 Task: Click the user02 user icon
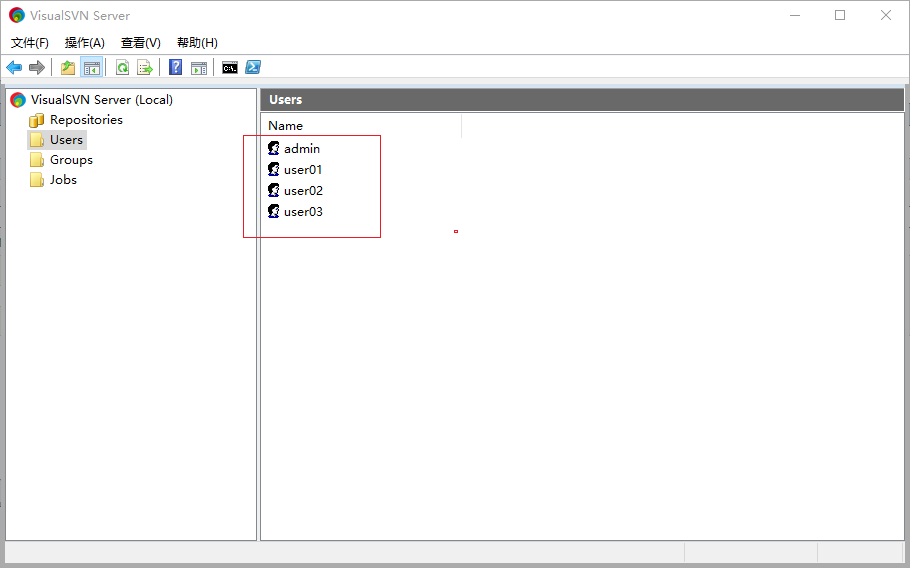(273, 190)
